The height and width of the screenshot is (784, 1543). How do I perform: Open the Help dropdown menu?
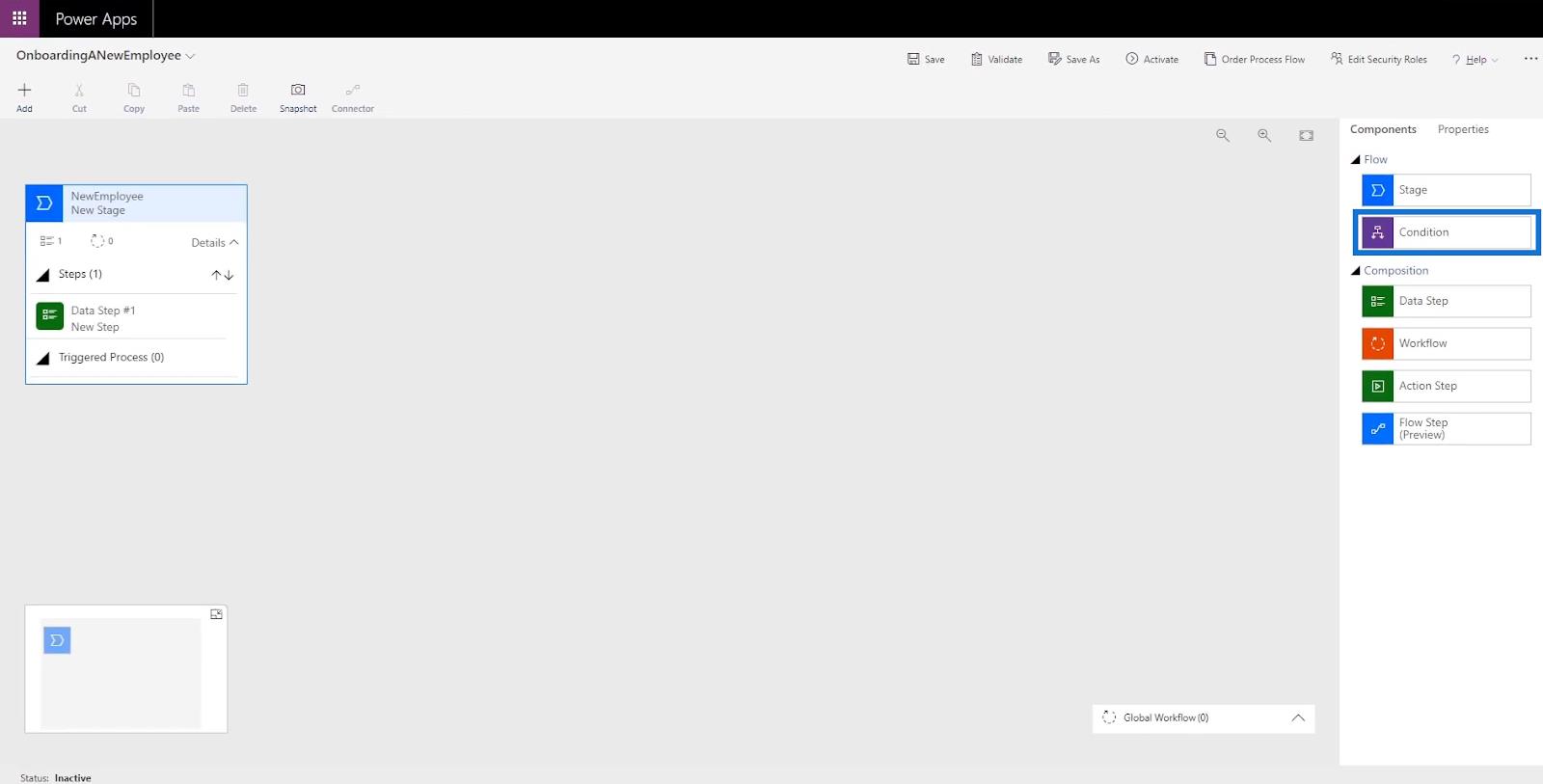coord(1475,60)
